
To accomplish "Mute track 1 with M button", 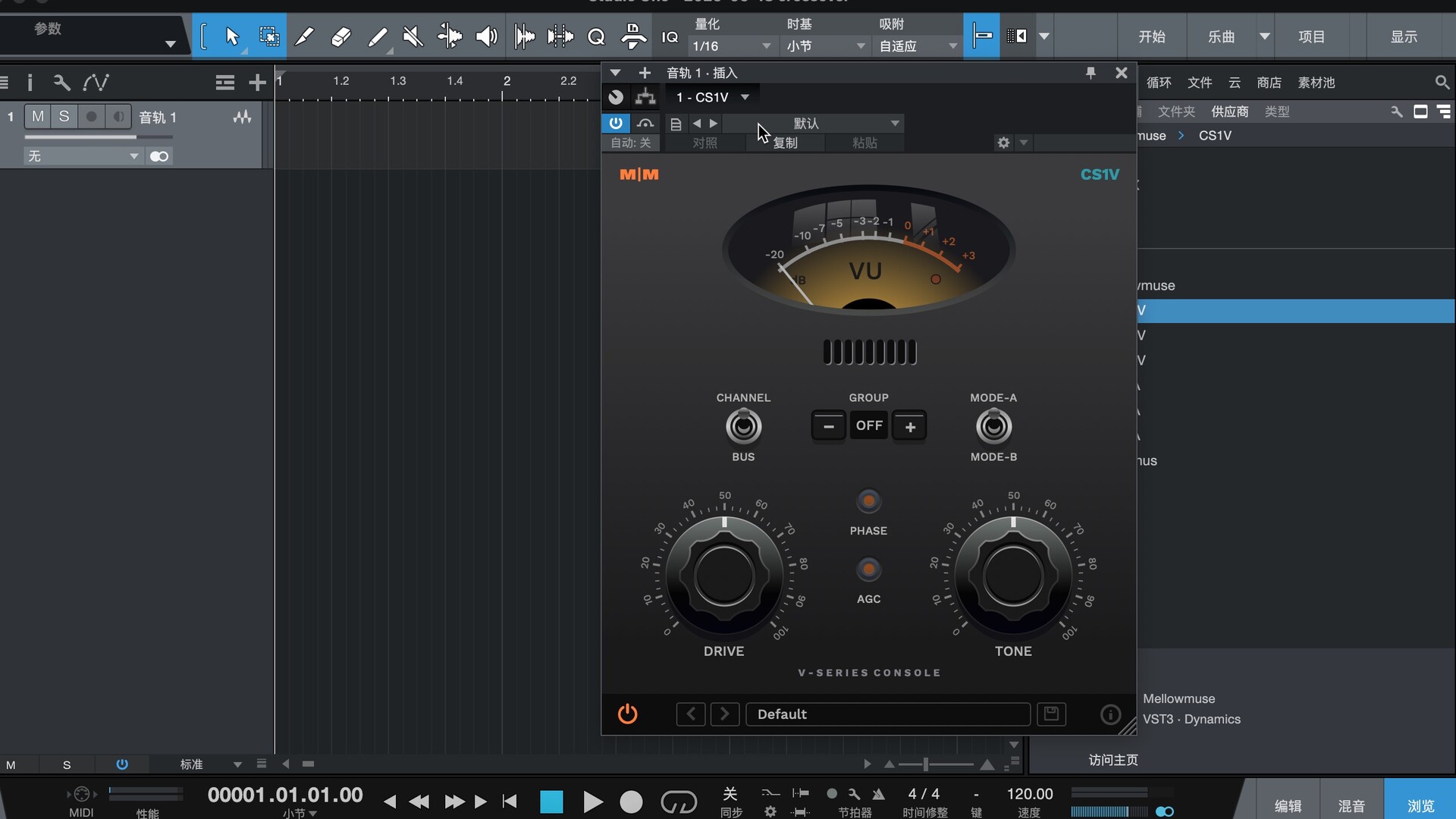I will [38, 117].
